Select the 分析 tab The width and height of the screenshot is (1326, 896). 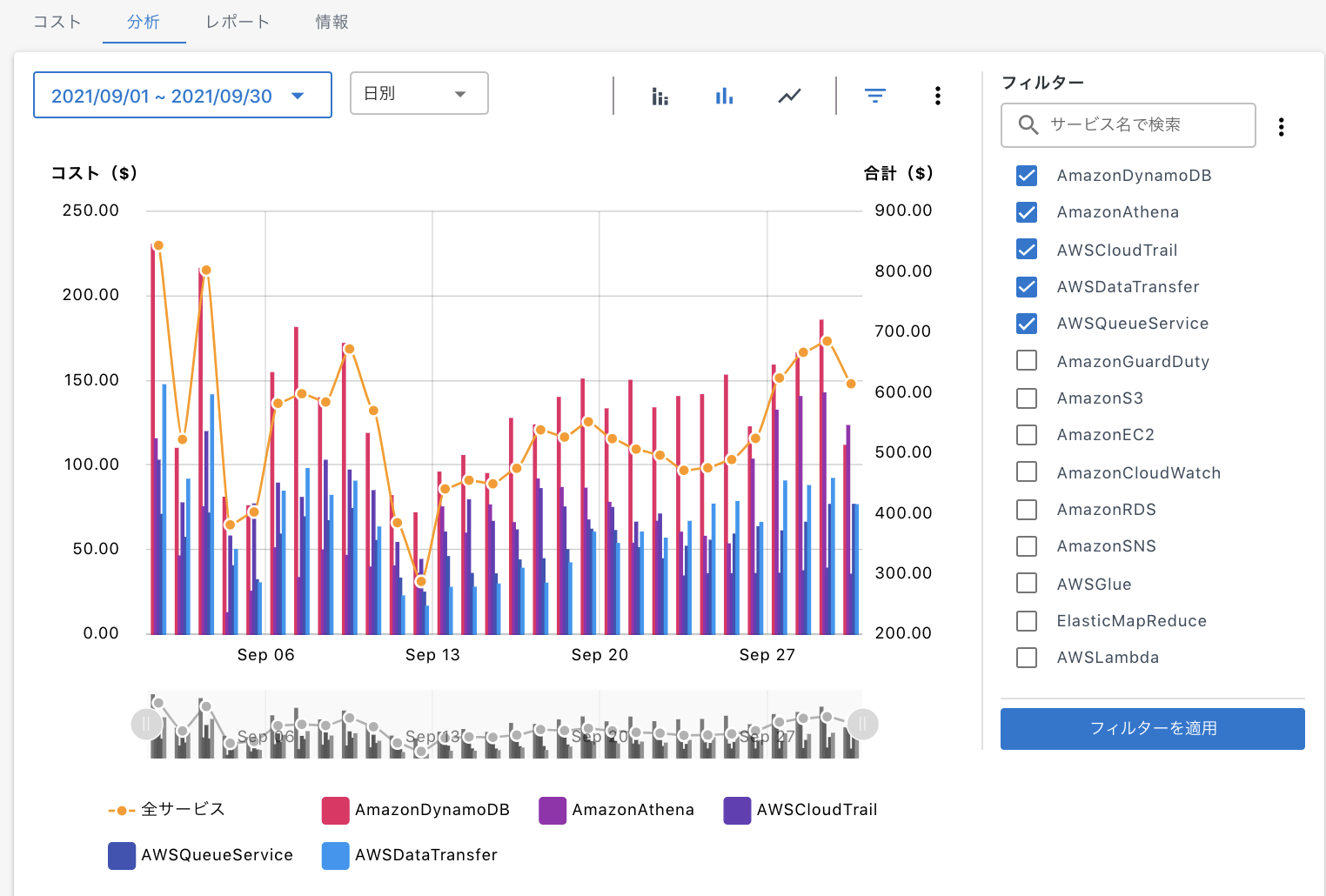144,22
